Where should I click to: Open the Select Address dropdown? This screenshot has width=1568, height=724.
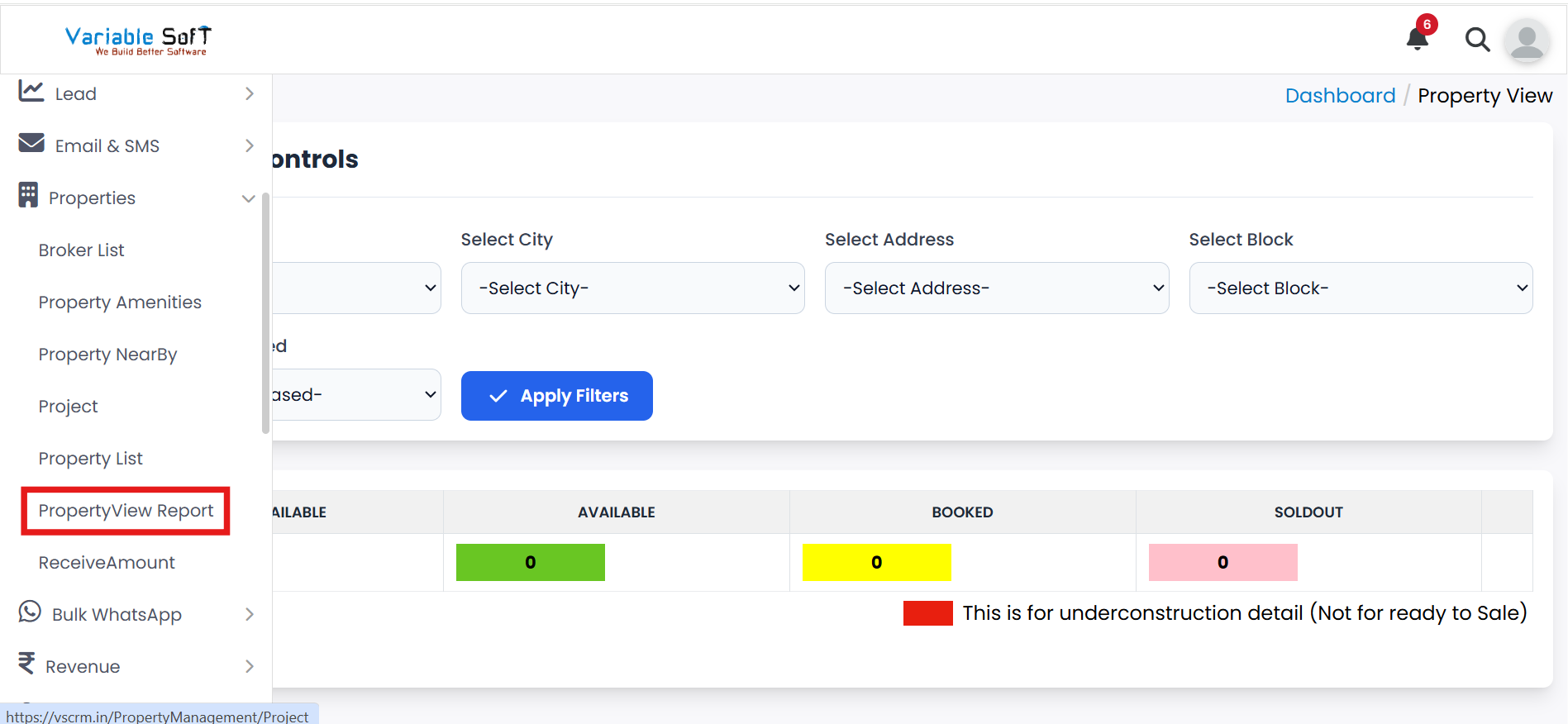(x=997, y=288)
